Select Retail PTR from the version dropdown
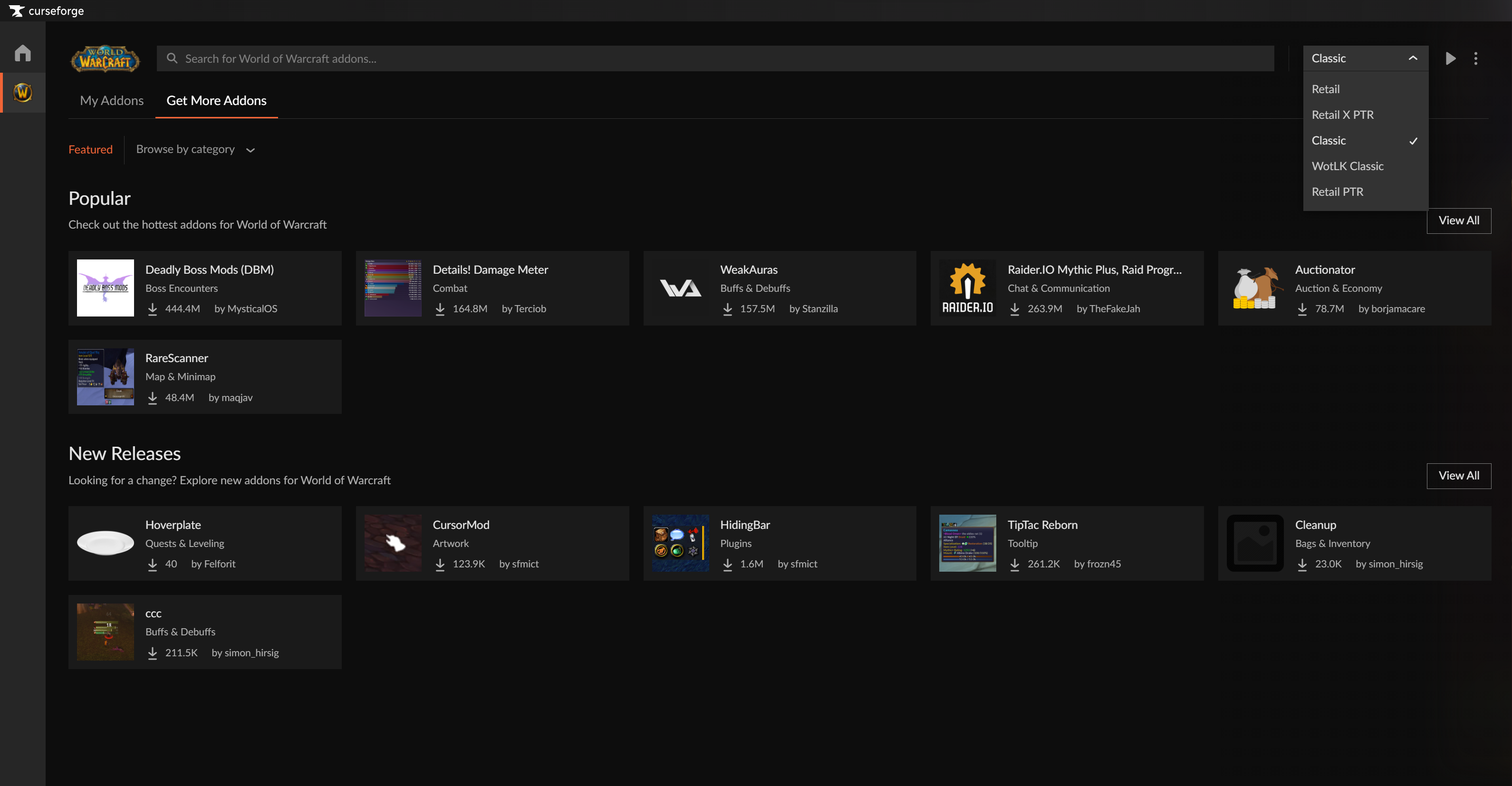 click(x=1338, y=192)
